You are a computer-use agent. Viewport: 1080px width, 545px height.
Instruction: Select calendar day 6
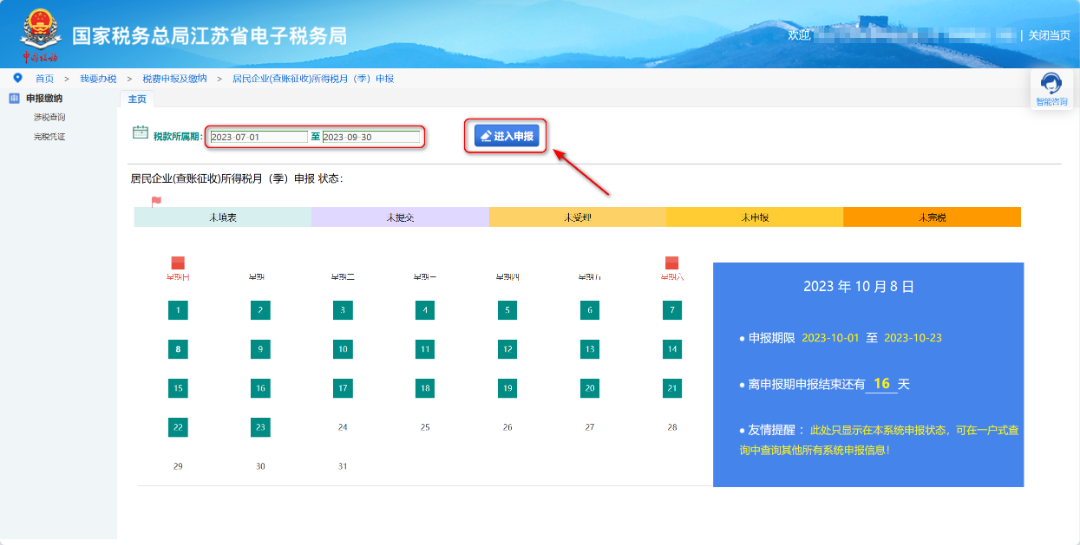[x=590, y=310]
